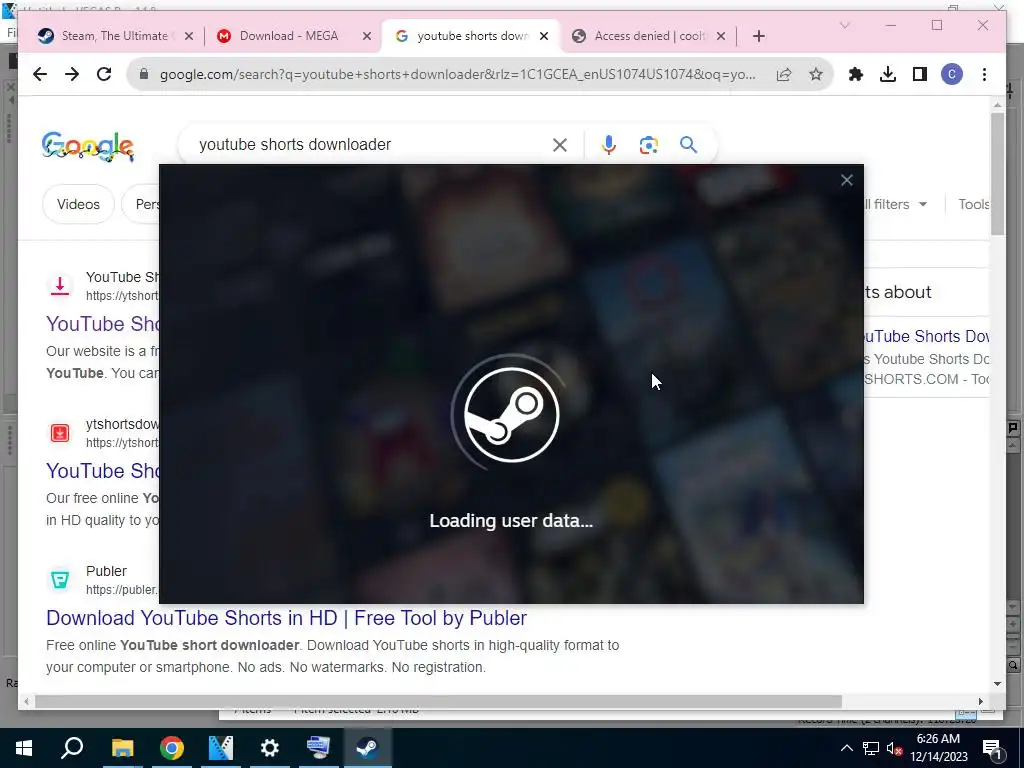This screenshot has width=1024, height=768.
Task: Click the muted volume tray icon
Action: (x=894, y=749)
